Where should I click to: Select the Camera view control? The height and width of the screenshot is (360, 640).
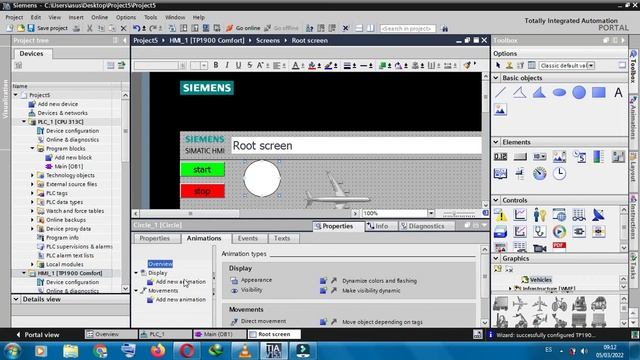[x=540, y=248]
